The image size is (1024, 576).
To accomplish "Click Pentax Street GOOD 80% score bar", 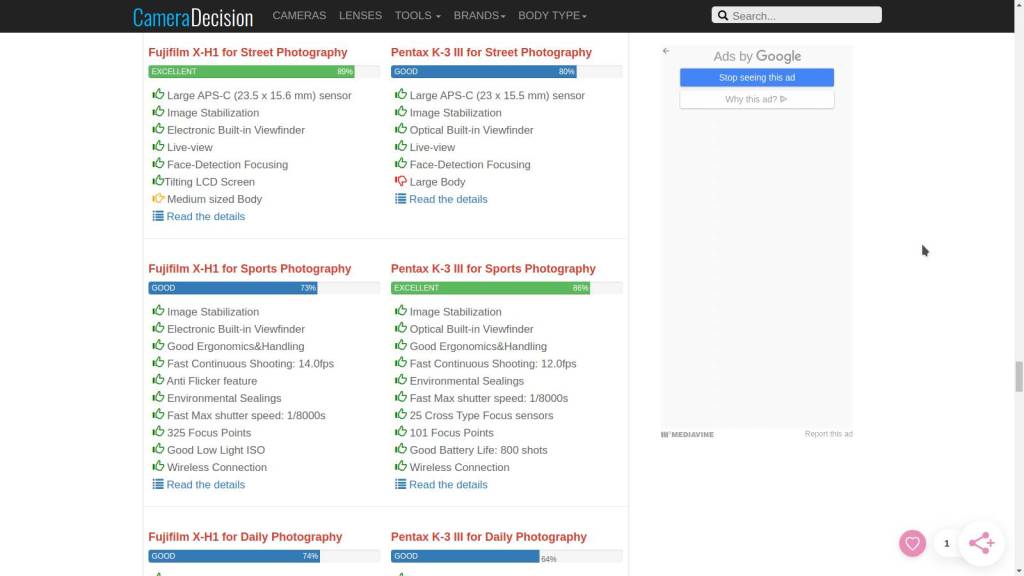I will [x=484, y=71].
